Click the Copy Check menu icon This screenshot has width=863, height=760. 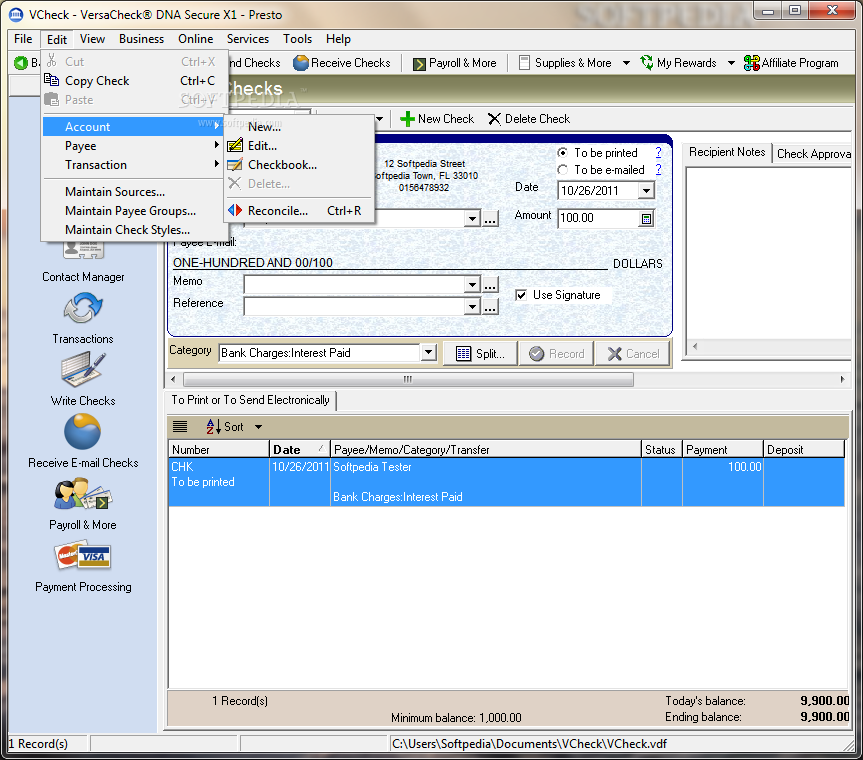pyautogui.click(x=52, y=80)
